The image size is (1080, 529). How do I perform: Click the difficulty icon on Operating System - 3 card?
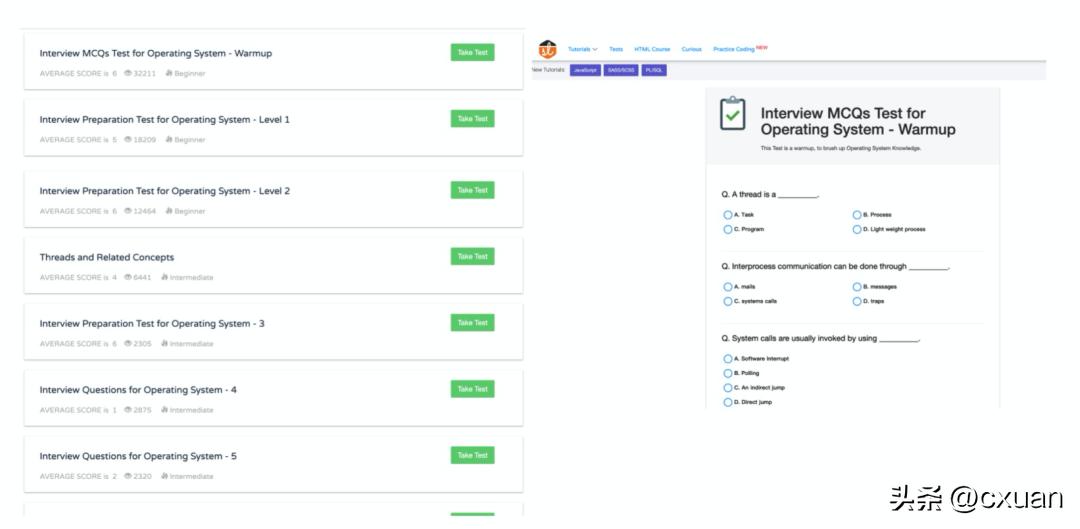click(164, 344)
